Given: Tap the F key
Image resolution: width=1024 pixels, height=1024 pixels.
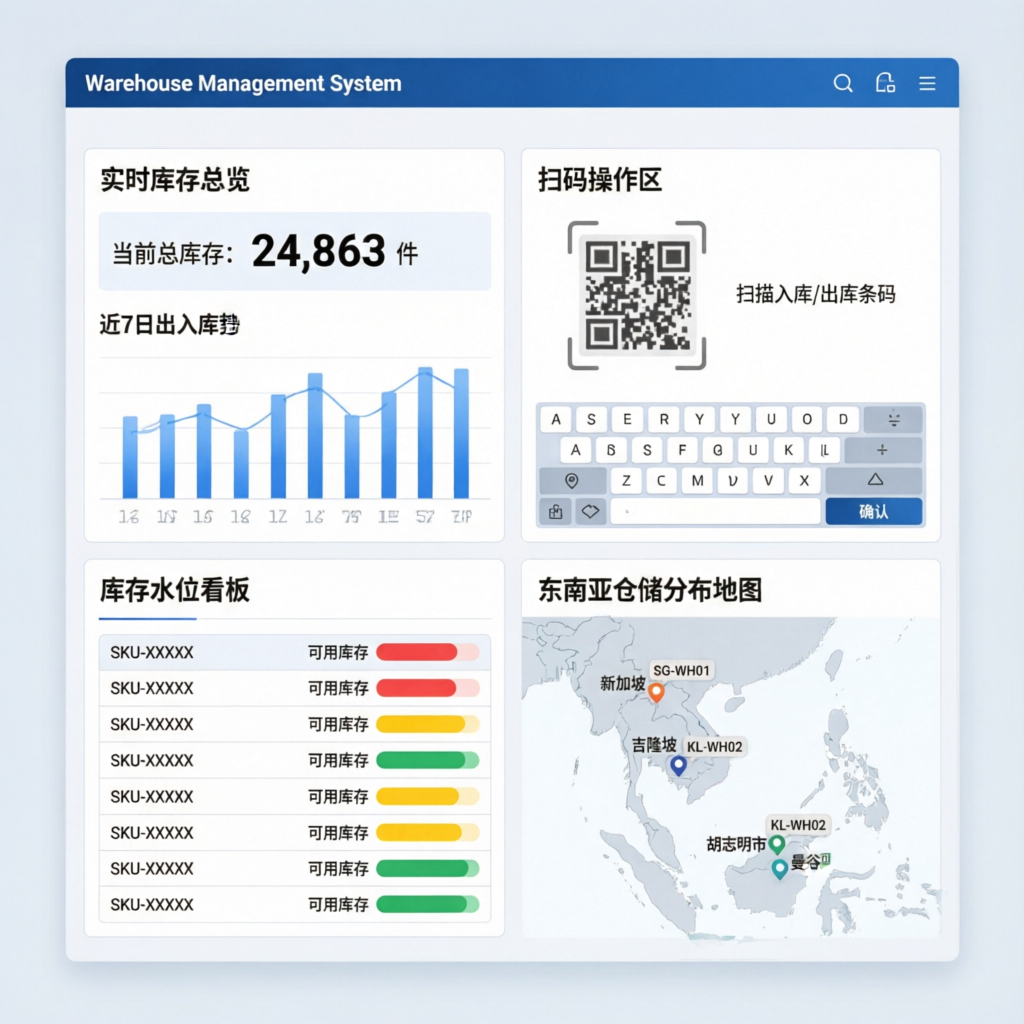Looking at the screenshot, I should (x=682, y=450).
